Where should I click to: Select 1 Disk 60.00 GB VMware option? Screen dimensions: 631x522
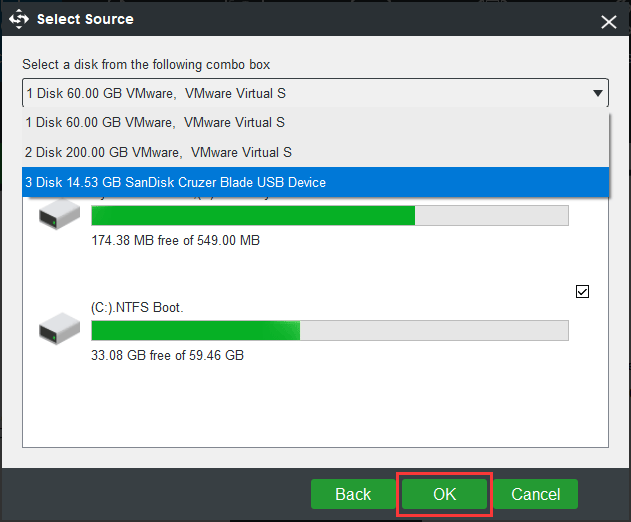click(154, 123)
